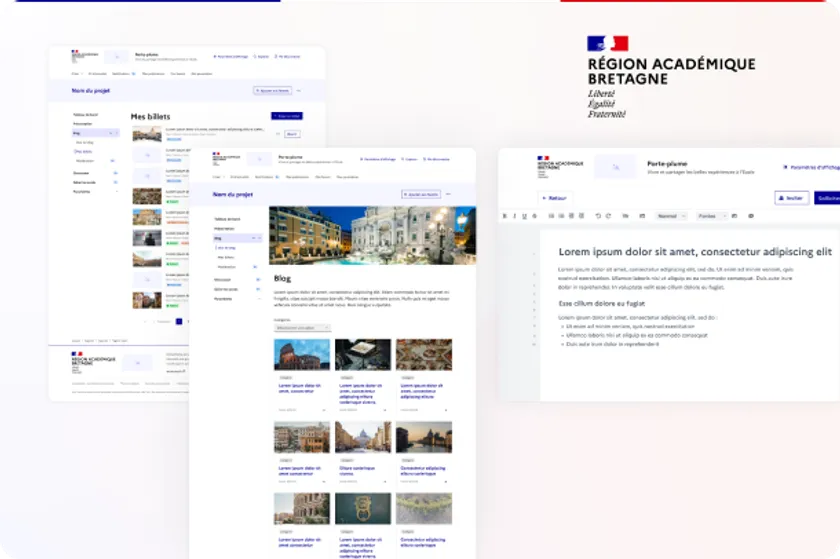The height and width of the screenshot is (559, 840).
Task: Click the Inviter button in editor
Action: point(791,198)
